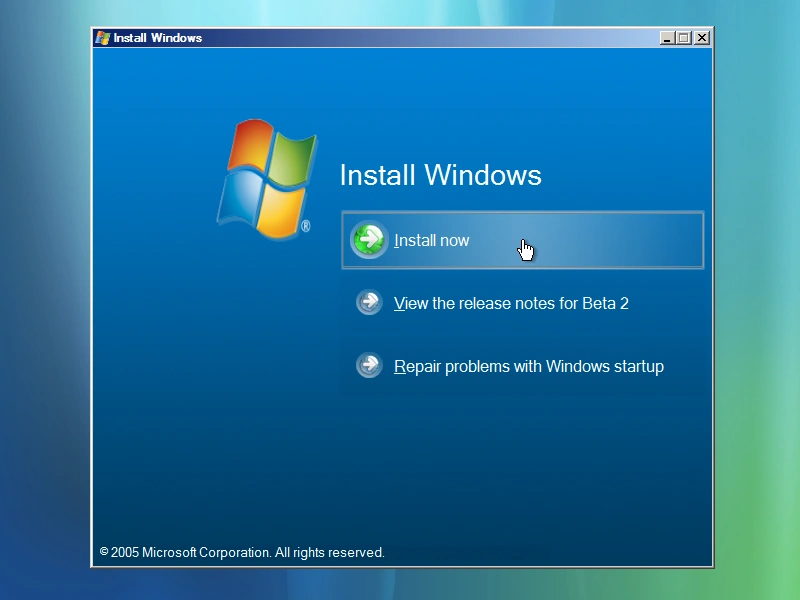Start setup with the Install now text
Screen dimensions: 800x600
[x=432, y=240]
